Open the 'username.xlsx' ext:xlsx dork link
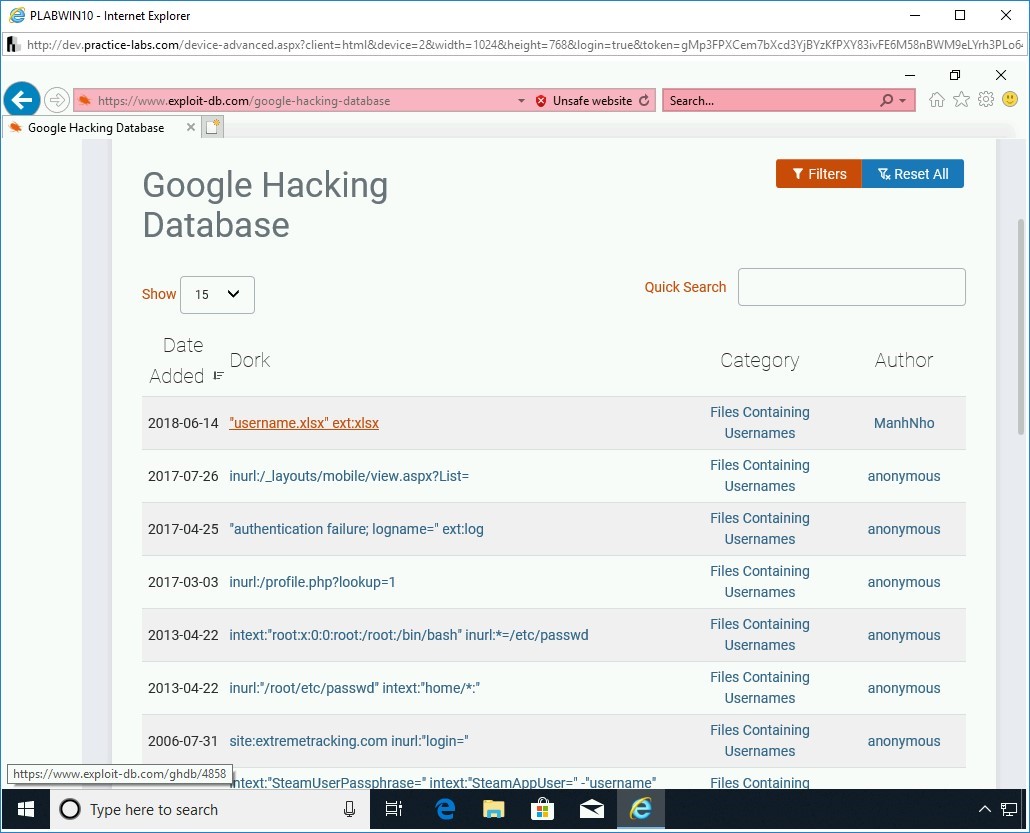1030x833 pixels. coord(304,422)
